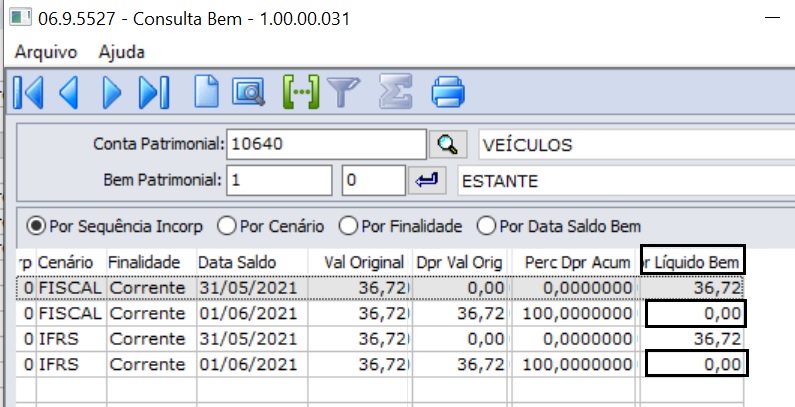
Task: Click Corrente in IFRS 01/06/2021 row
Action: pos(151,364)
